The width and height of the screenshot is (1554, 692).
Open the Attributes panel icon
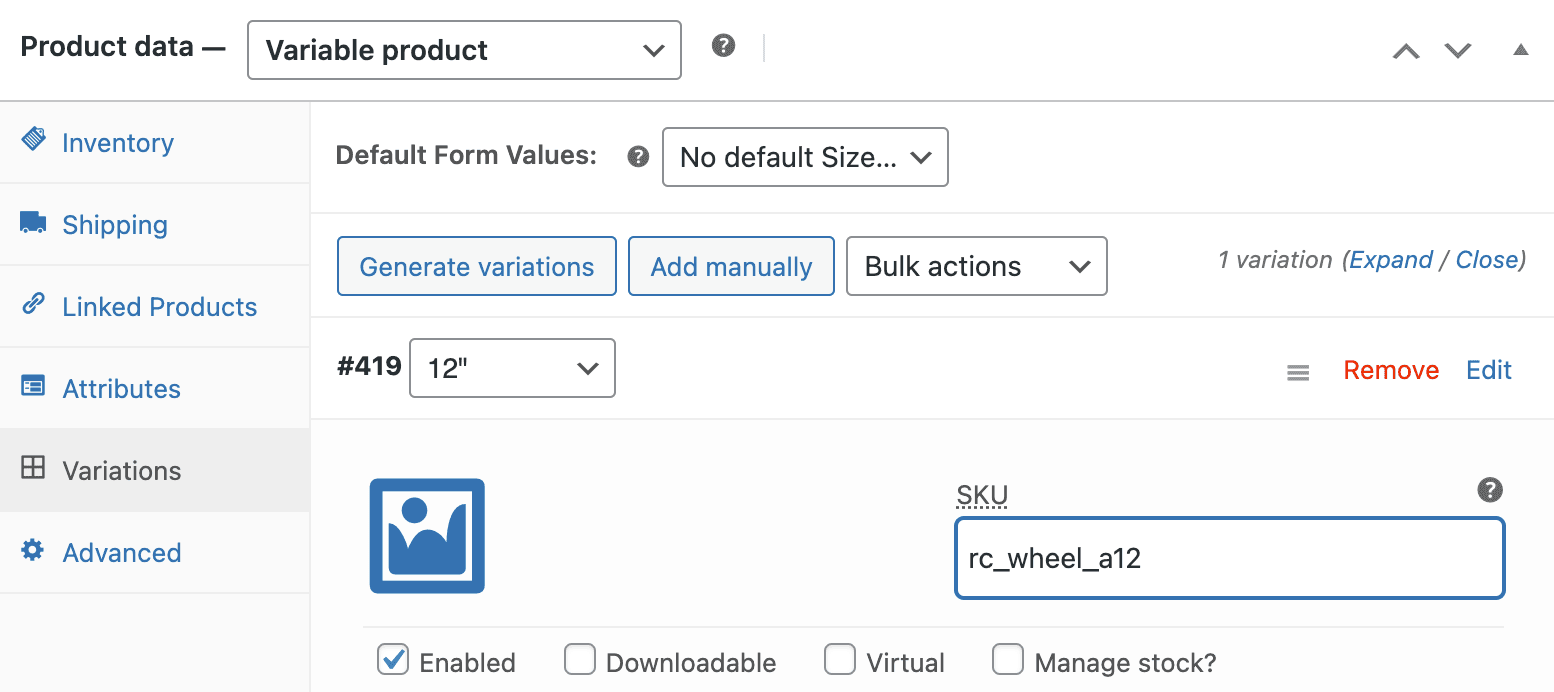coord(34,388)
